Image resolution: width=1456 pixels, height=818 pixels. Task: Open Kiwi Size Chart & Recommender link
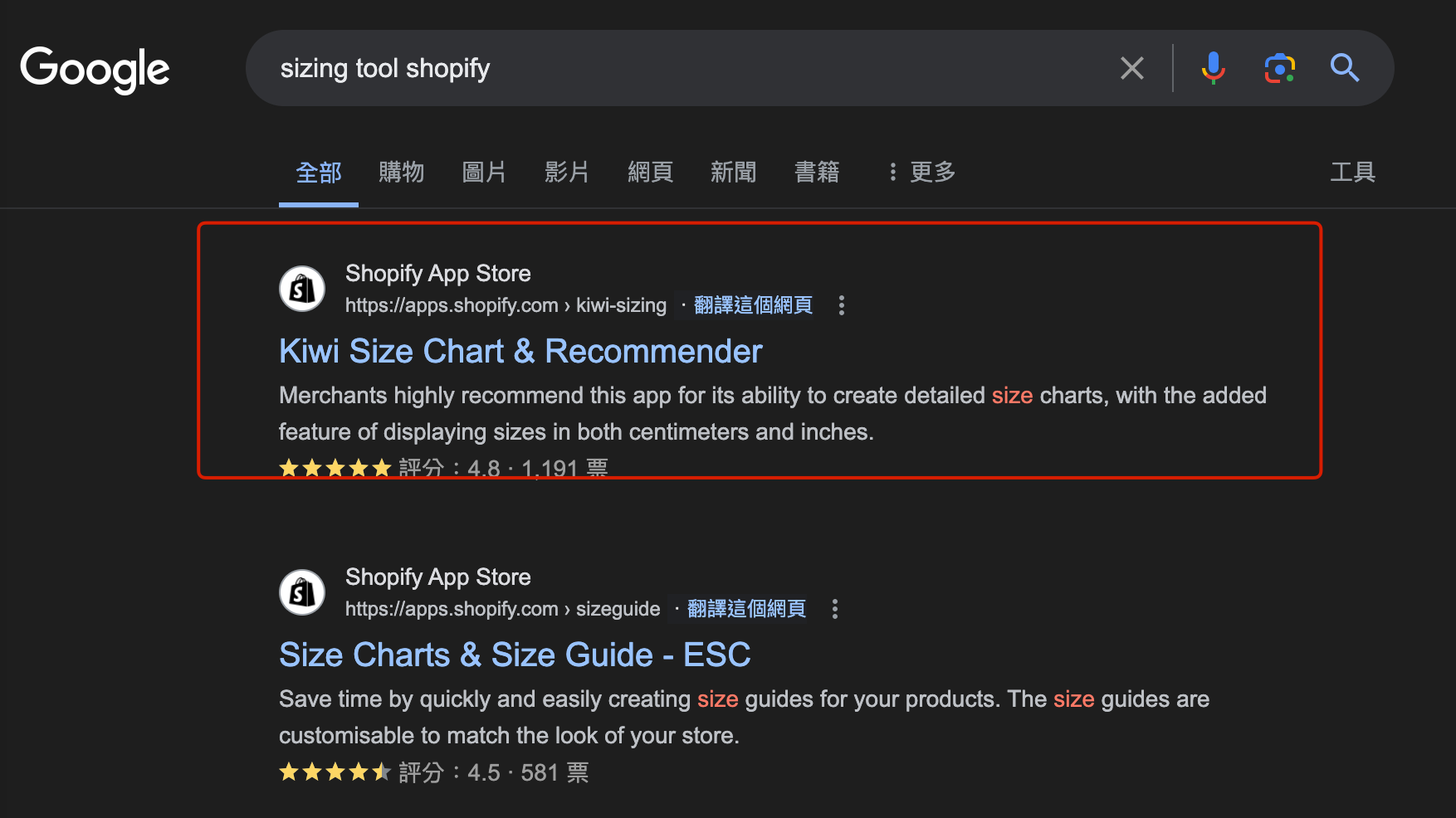coord(520,352)
